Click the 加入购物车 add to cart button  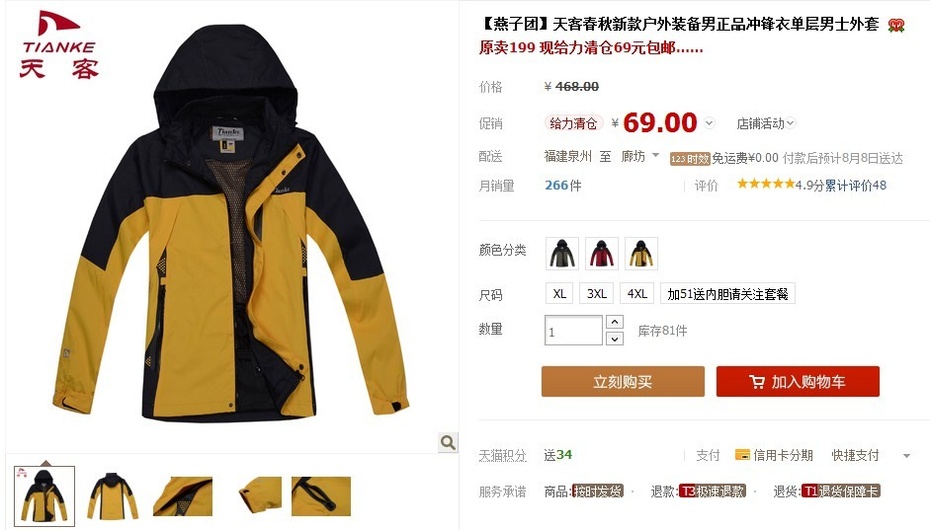click(798, 381)
